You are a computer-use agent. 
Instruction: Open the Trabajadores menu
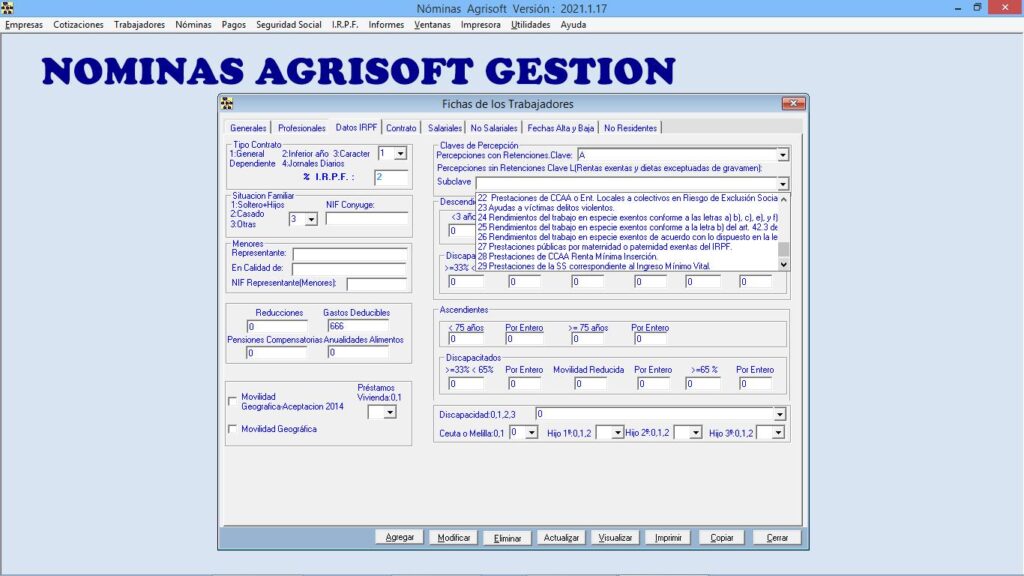[x=139, y=25]
